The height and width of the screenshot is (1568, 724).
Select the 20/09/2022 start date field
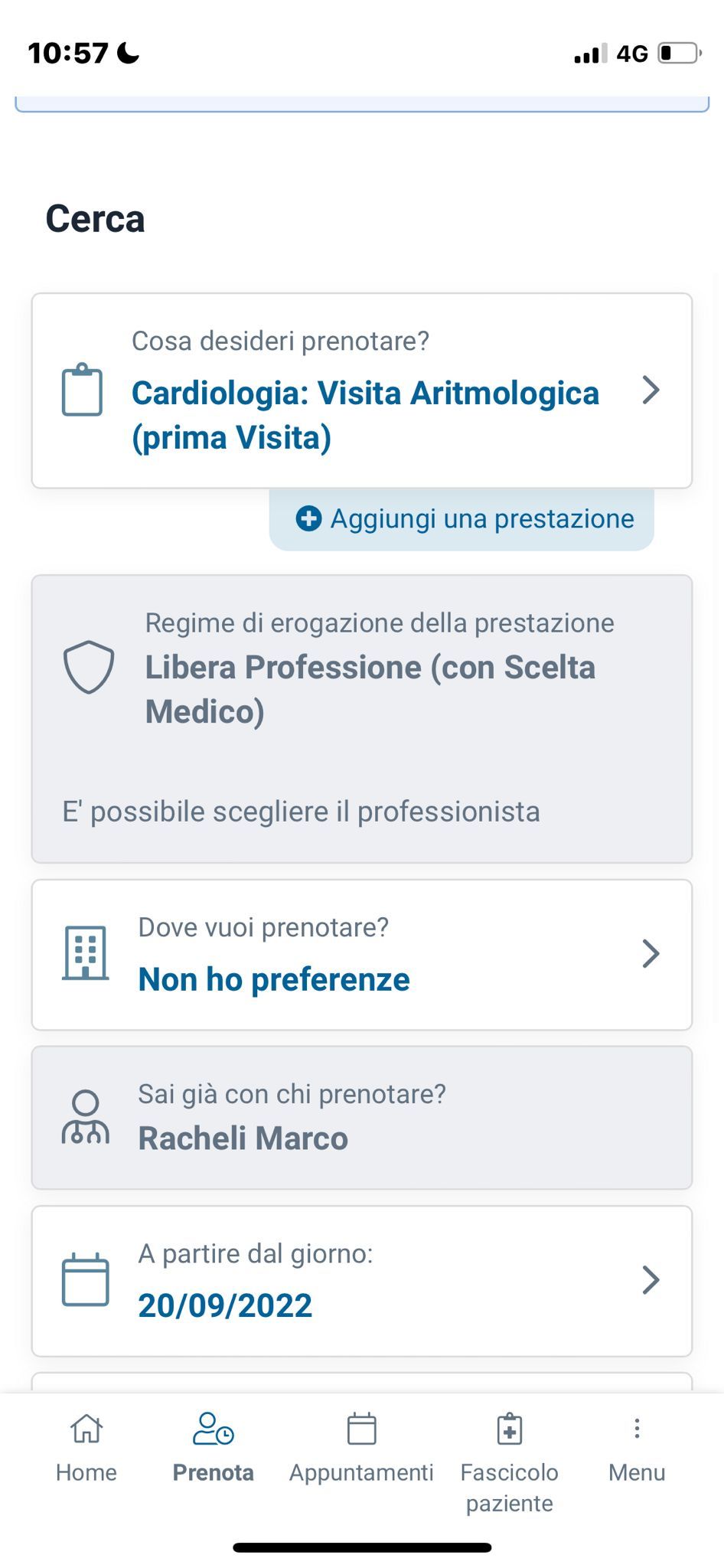(x=225, y=1305)
